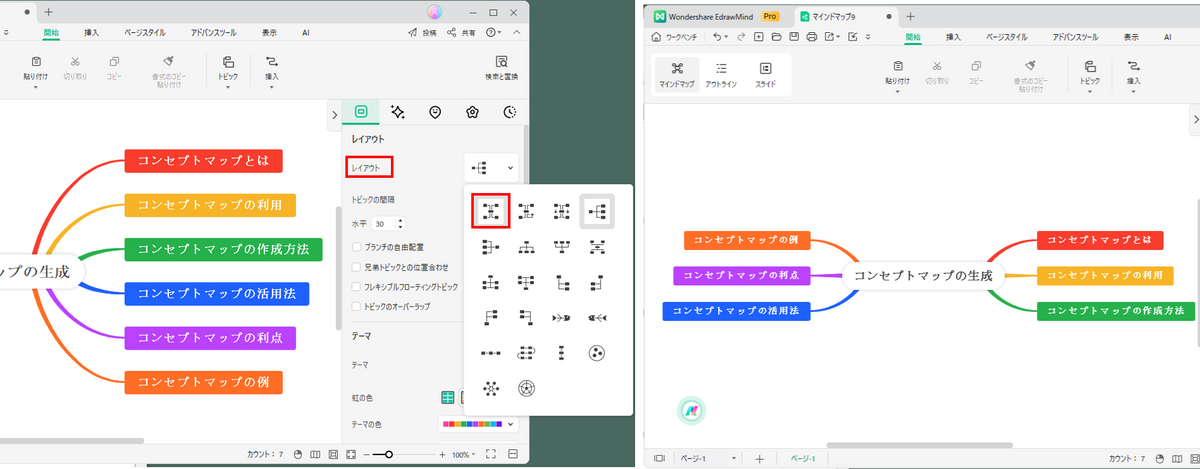
Task: Select the fishbone (right-facing) layout in the popup
Action: click(560, 318)
